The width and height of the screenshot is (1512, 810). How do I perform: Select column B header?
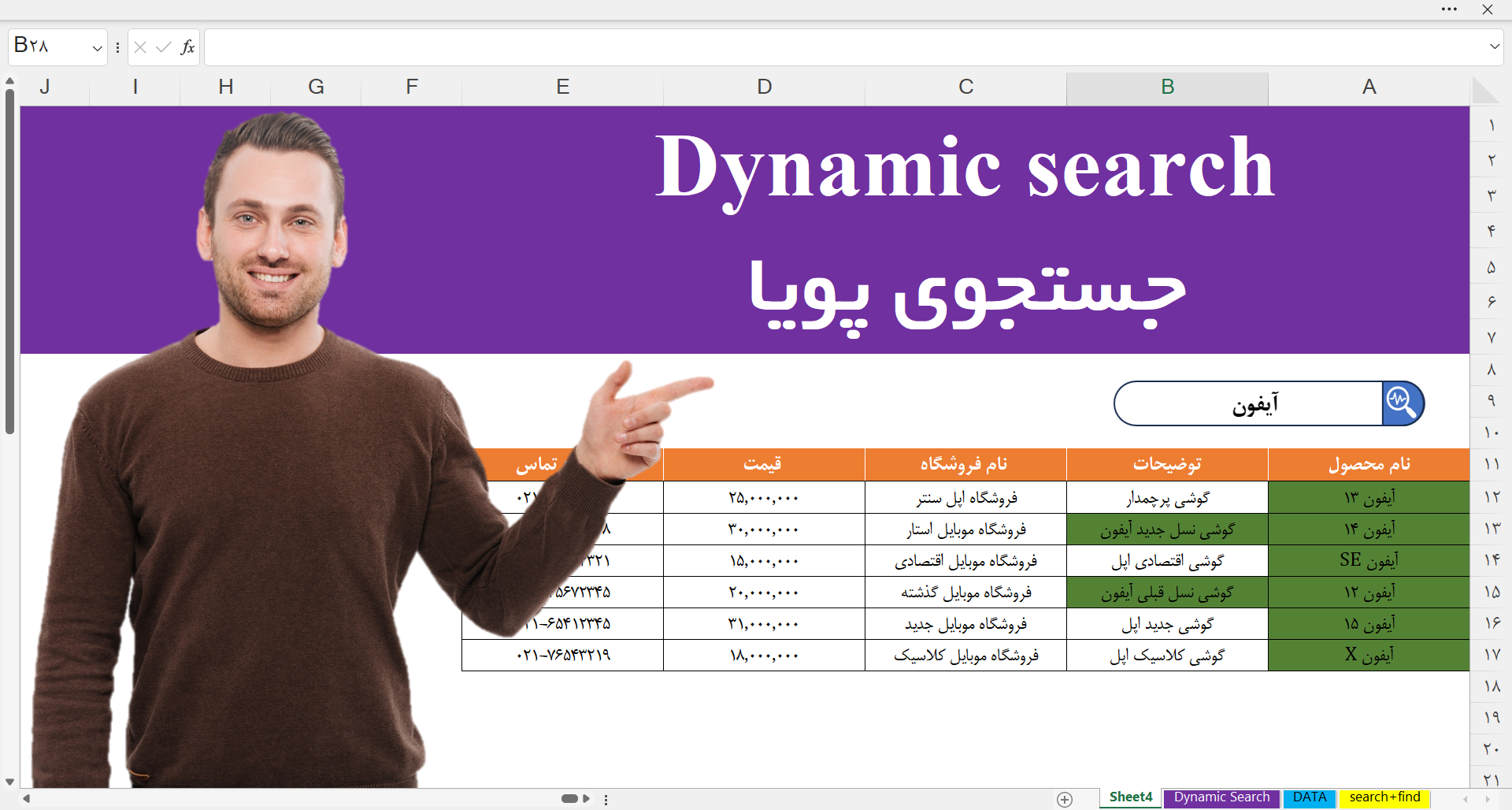pos(1167,87)
